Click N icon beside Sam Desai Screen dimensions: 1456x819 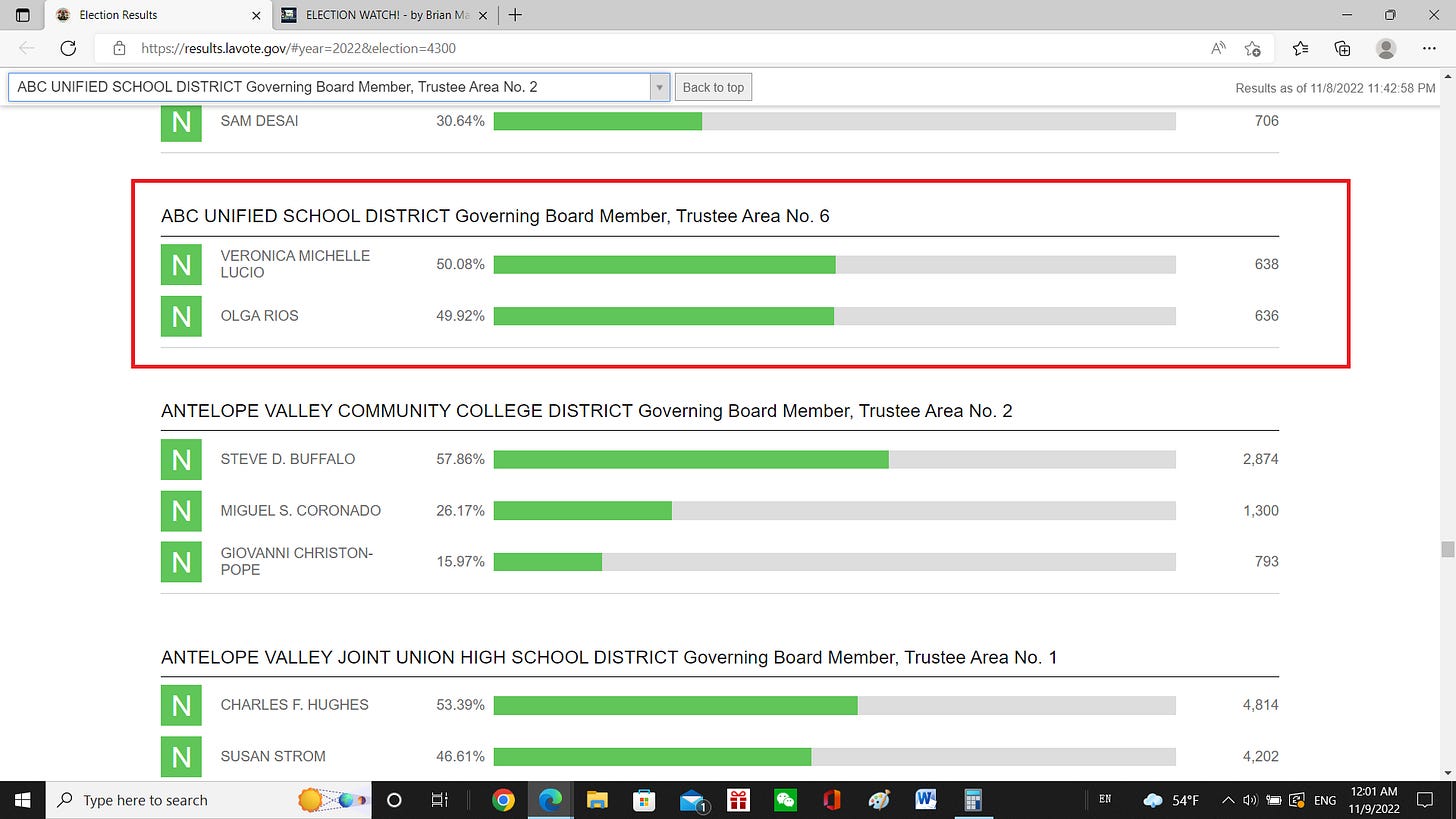point(181,121)
